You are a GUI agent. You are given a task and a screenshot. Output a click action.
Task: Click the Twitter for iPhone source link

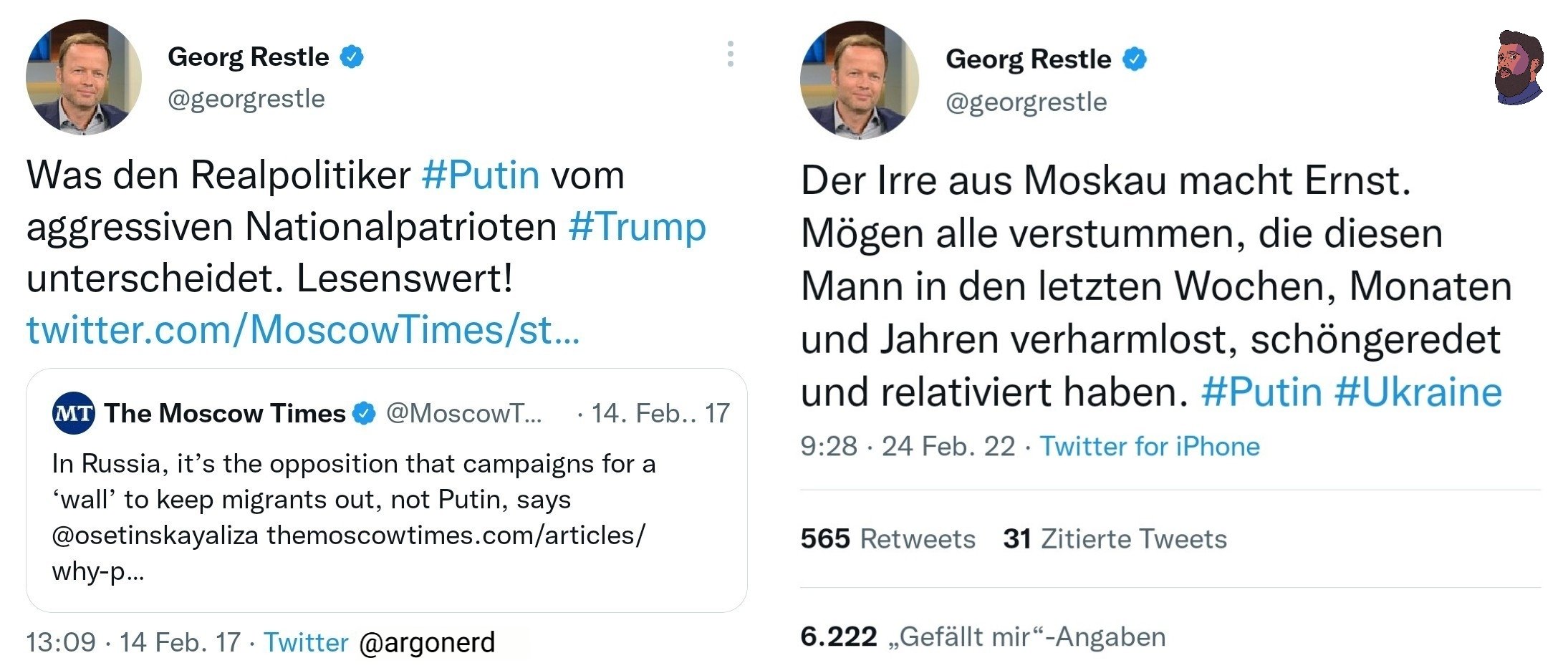[x=1150, y=446]
